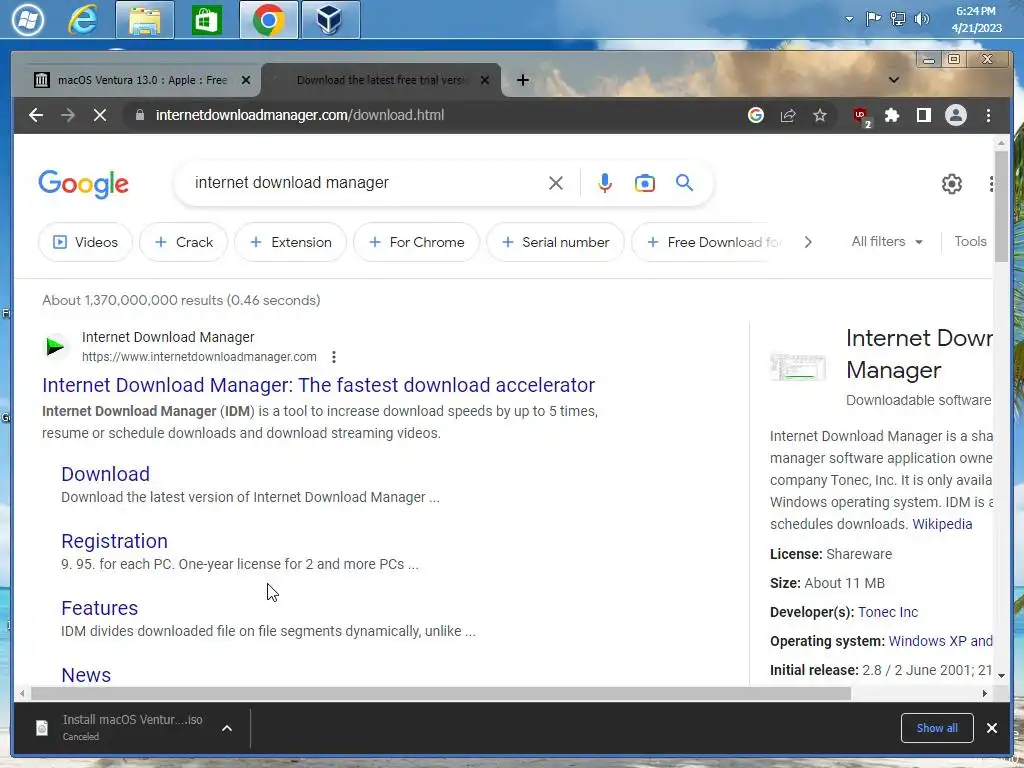Open Action Center flag icon
Viewport: 1024px width, 768px height.
click(x=873, y=19)
